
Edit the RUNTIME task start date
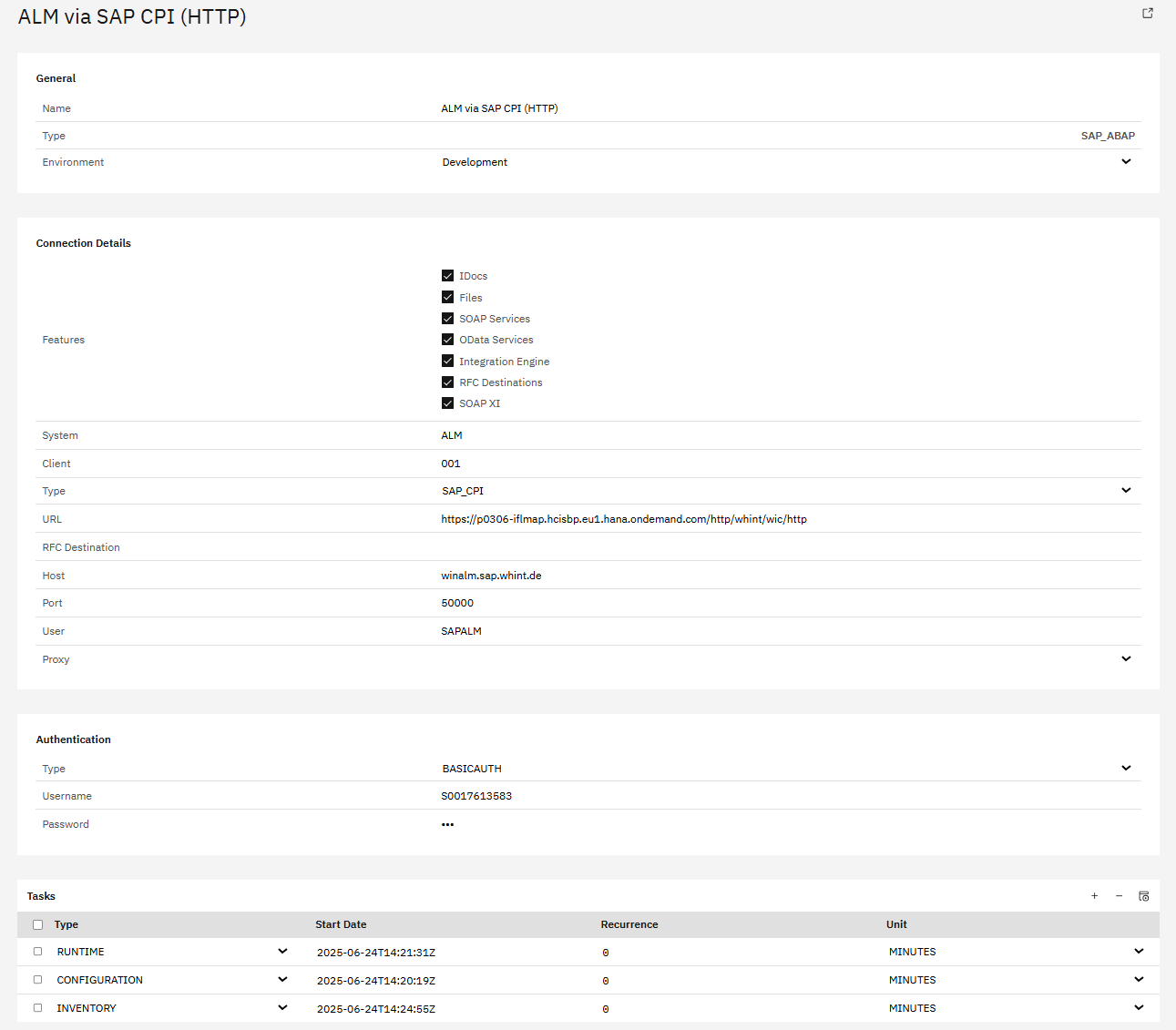click(376, 953)
